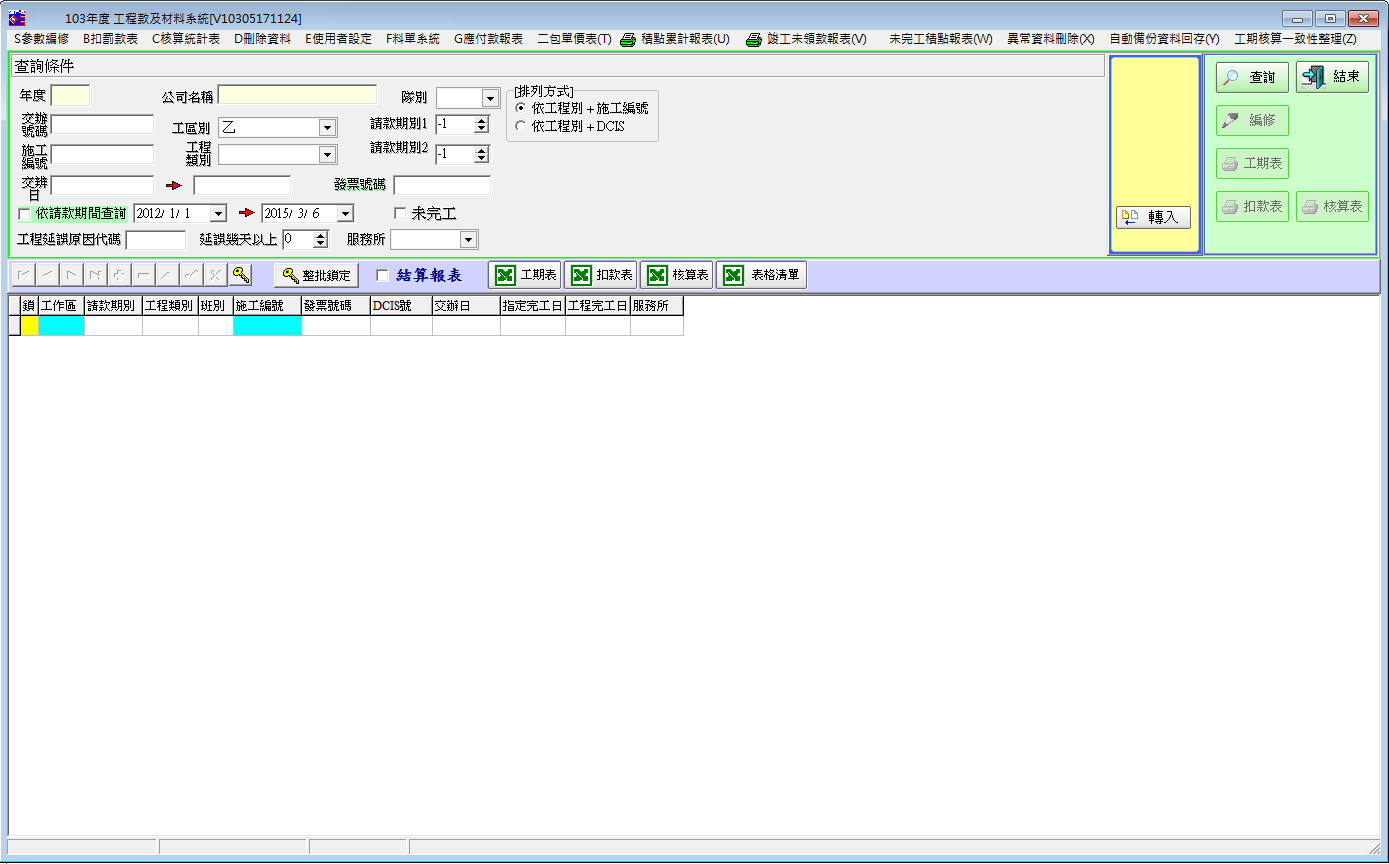This screenshot has height=864, width=1389.
Task: Click the 查詢 magnifier search button
Action: [x=1251, y=77]
